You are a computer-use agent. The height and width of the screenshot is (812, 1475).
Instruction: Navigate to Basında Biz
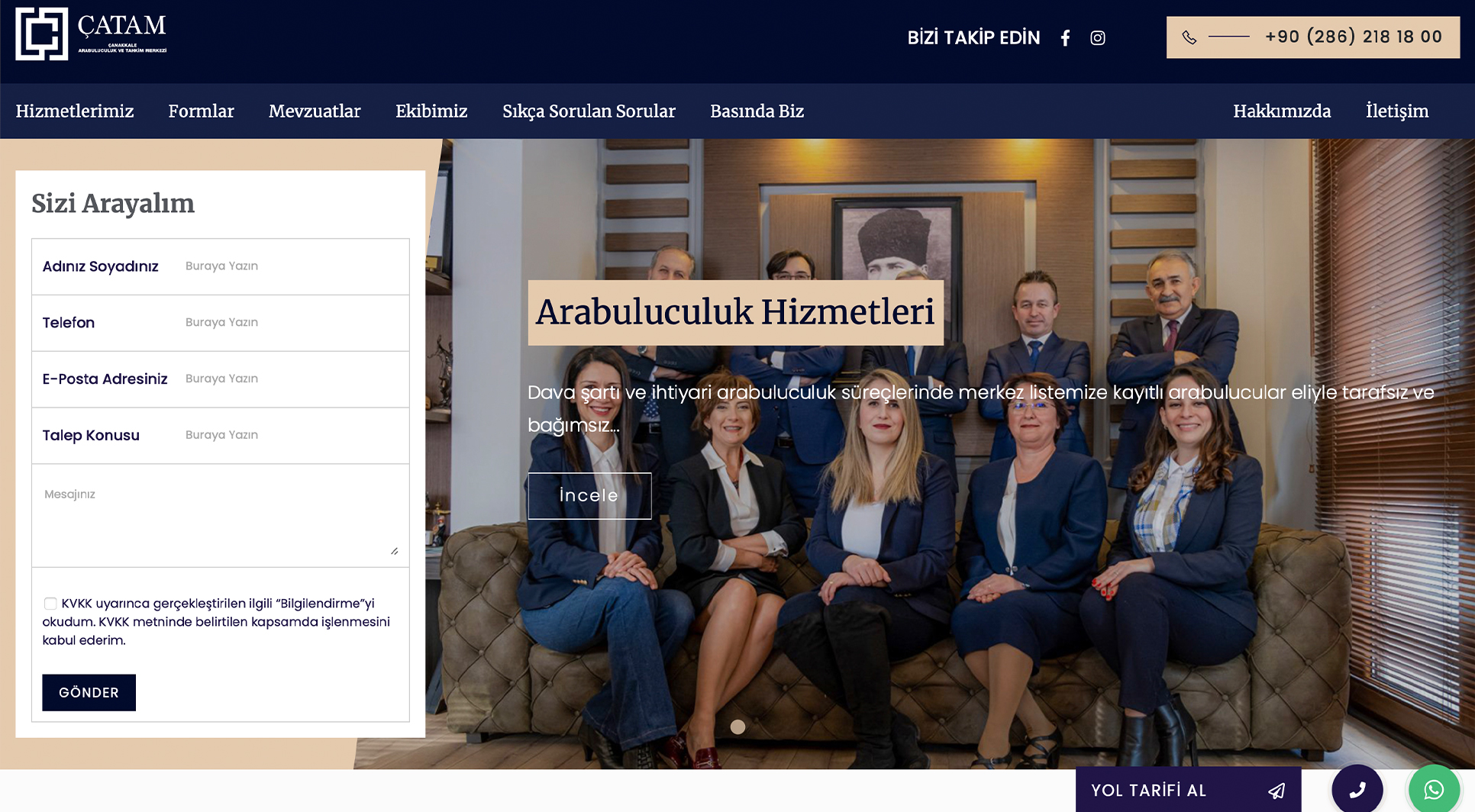(757, 111)
